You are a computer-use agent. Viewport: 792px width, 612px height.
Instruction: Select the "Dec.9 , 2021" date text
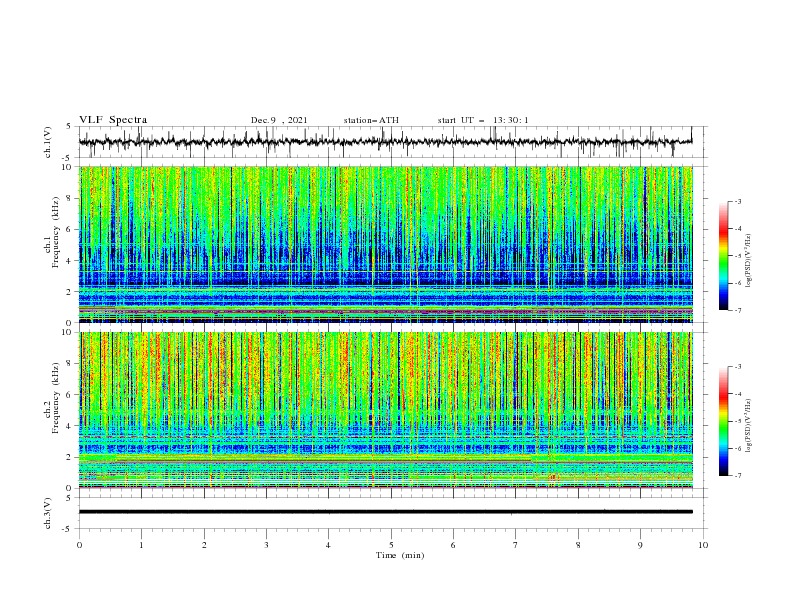[279, 120]
